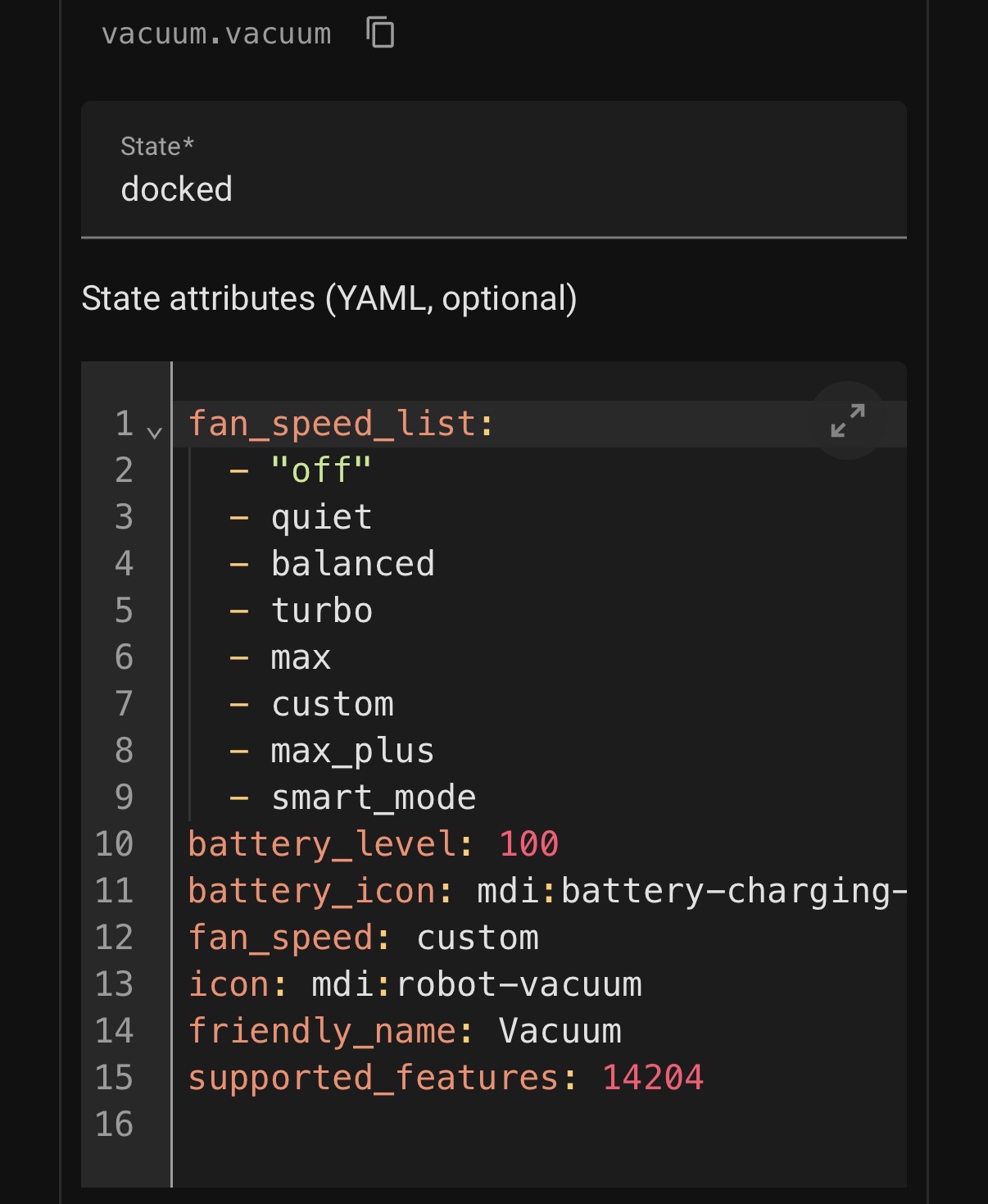Click the battery_icon attribute line

(546, 891)
